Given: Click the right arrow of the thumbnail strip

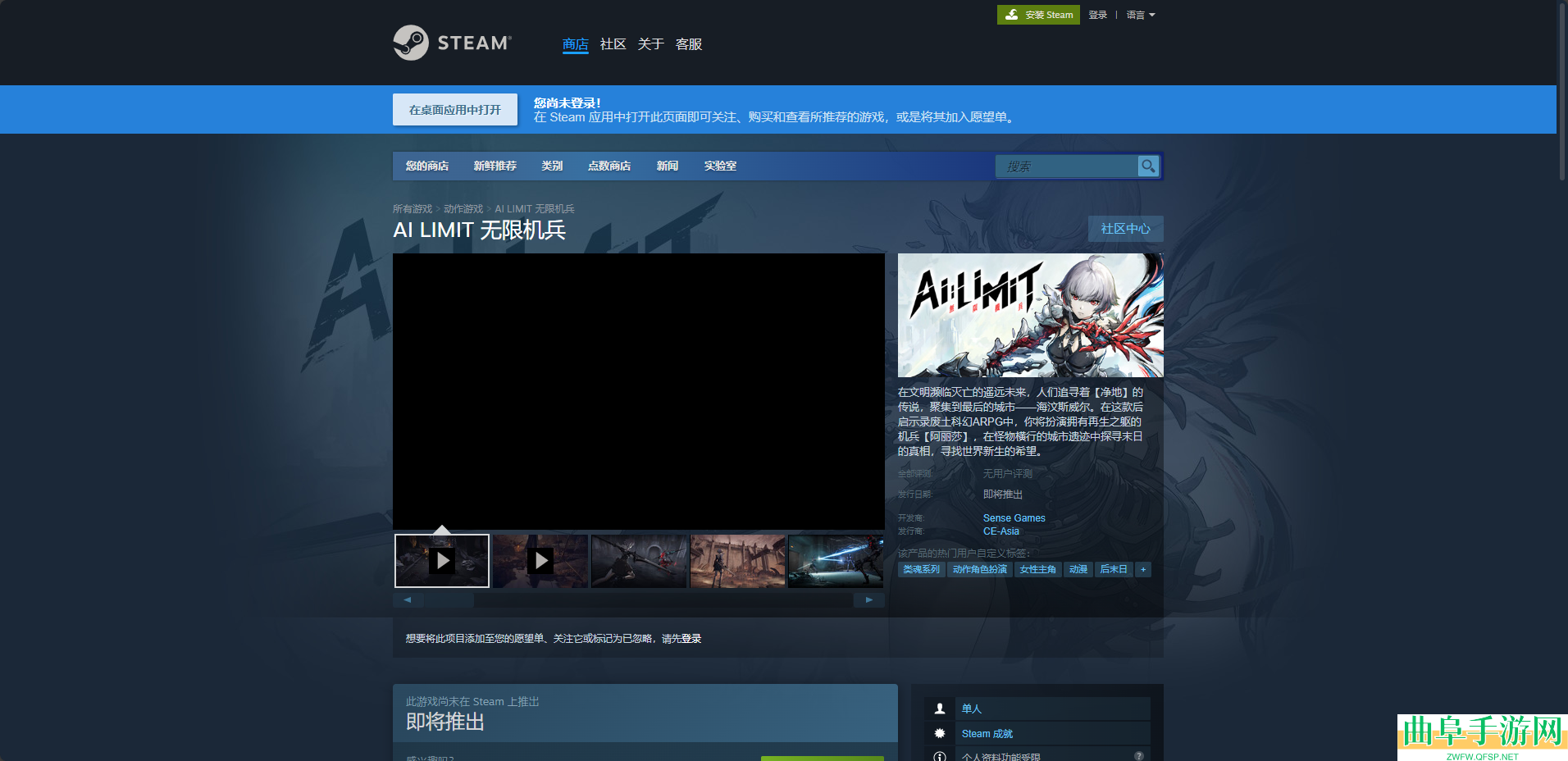Looking at the screenshot, I should pyautogui.click(x=869, y=600).
